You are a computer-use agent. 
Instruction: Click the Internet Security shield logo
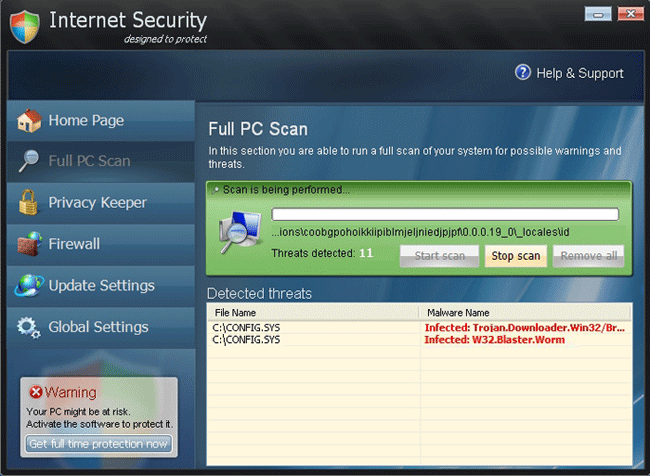pyautogui.click(x=24, y=27)
